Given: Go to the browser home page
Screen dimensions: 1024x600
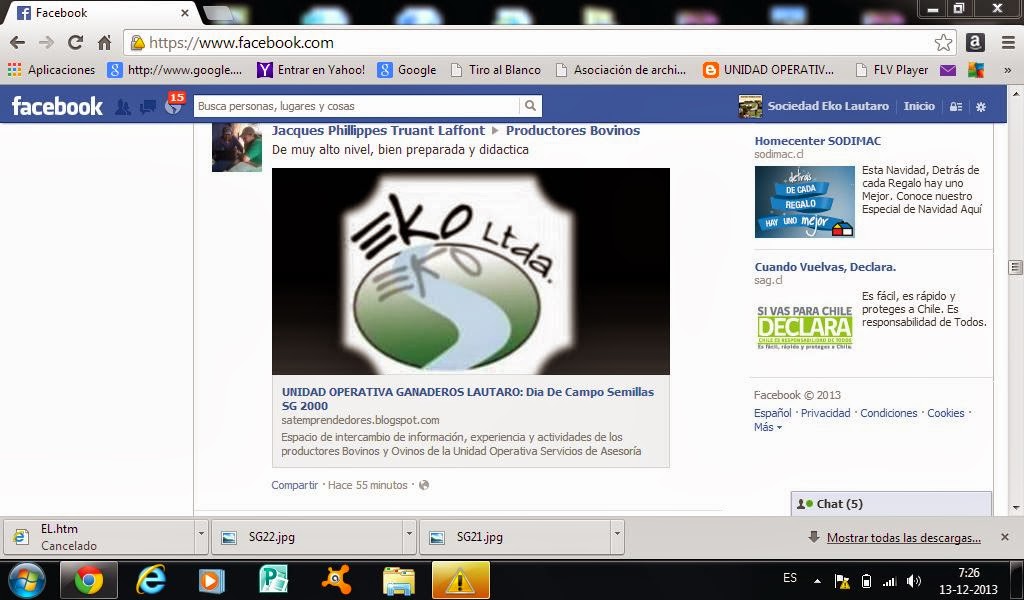Looking at the screenshot, I should tap(104, 43).
